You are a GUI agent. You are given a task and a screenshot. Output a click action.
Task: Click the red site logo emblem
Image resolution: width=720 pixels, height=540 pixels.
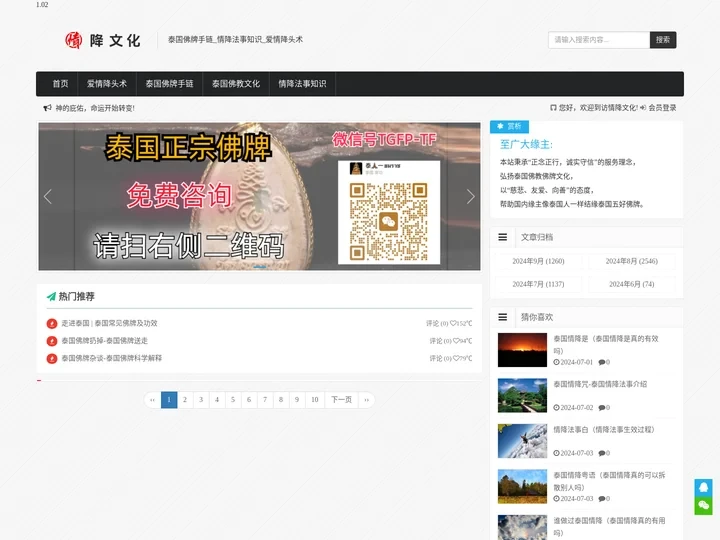tap(73, 40)
